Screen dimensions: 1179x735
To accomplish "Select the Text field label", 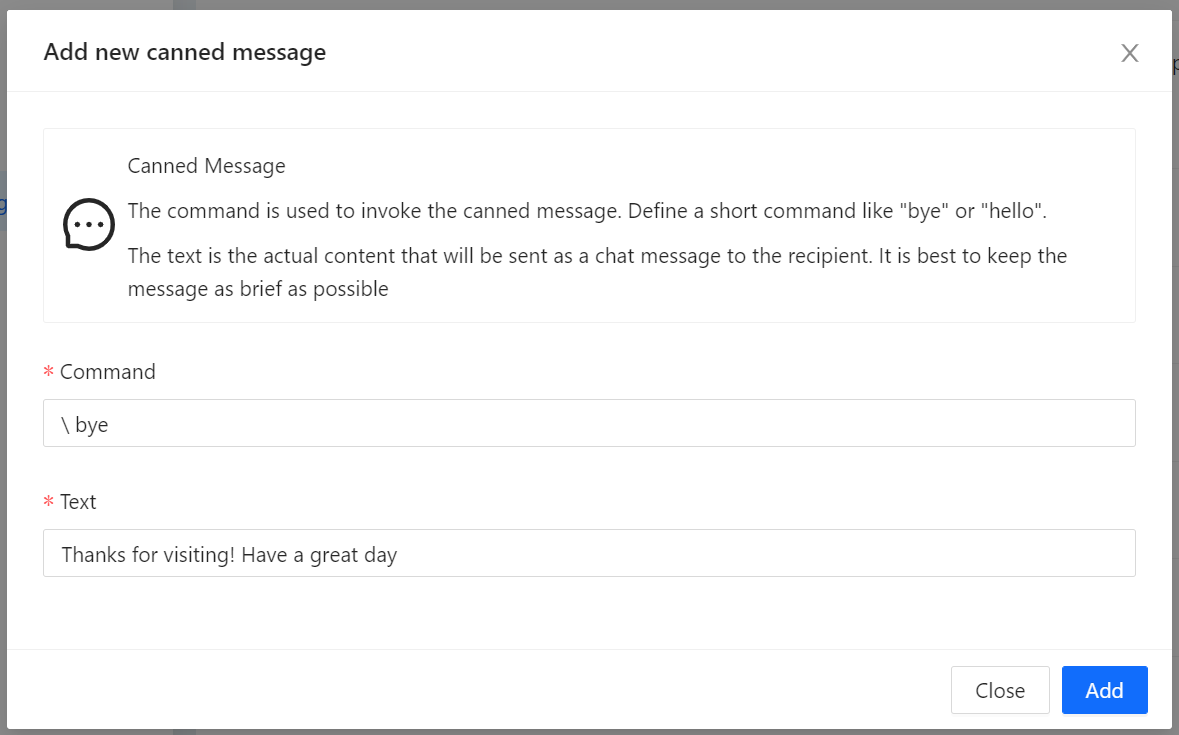I will (77, 502).
